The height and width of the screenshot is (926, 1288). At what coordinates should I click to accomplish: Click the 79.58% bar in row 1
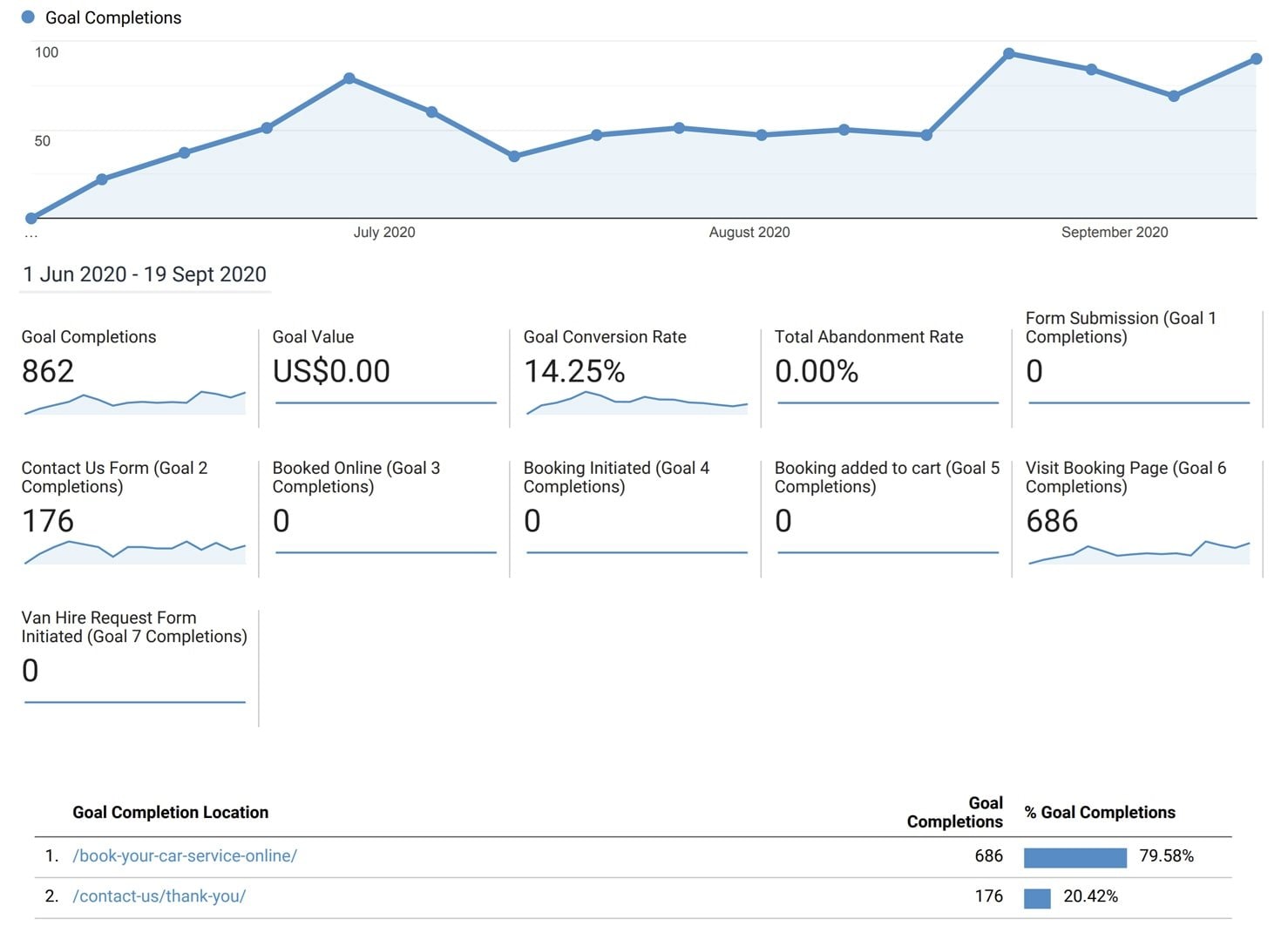1075,857
